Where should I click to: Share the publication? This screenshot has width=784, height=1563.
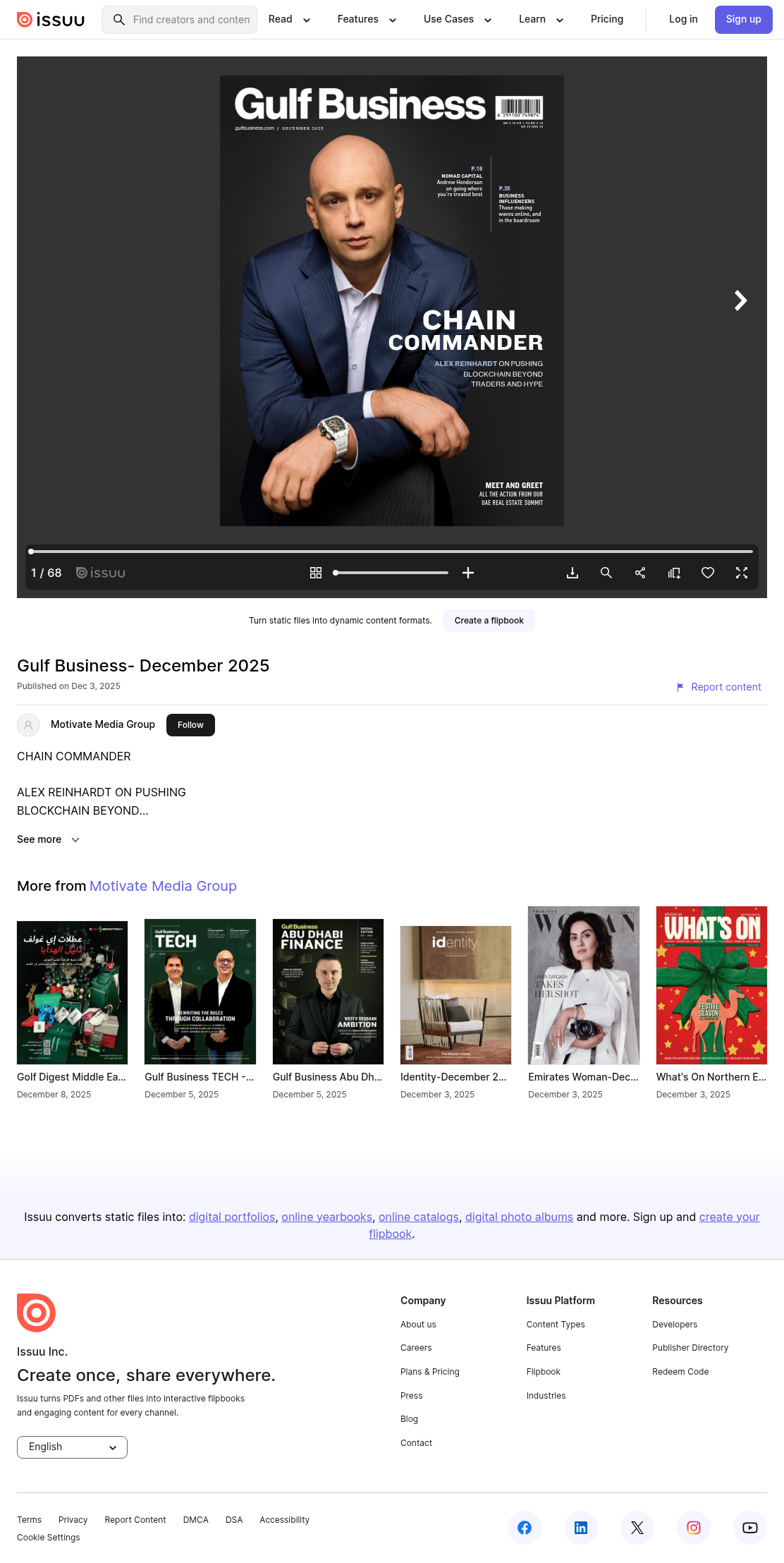coord(640,573)
